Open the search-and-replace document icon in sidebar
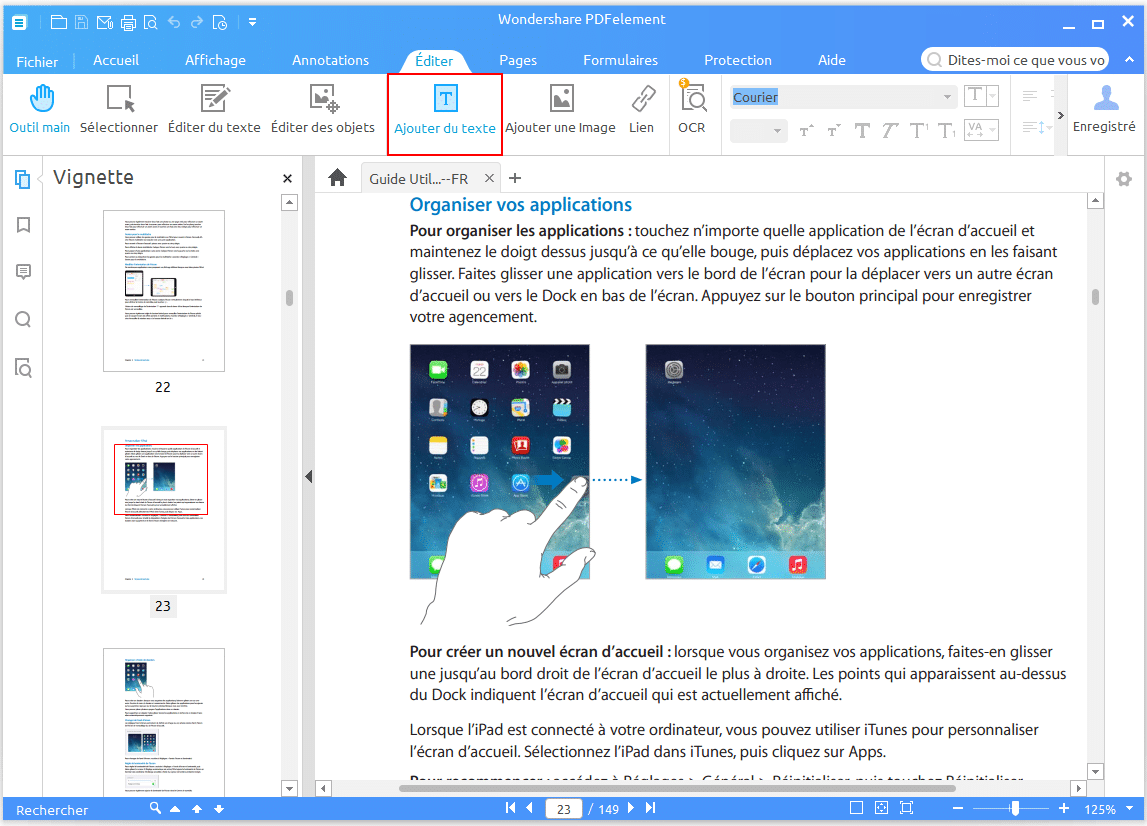Screen dimensions: 1147x826 pos(23,367)
